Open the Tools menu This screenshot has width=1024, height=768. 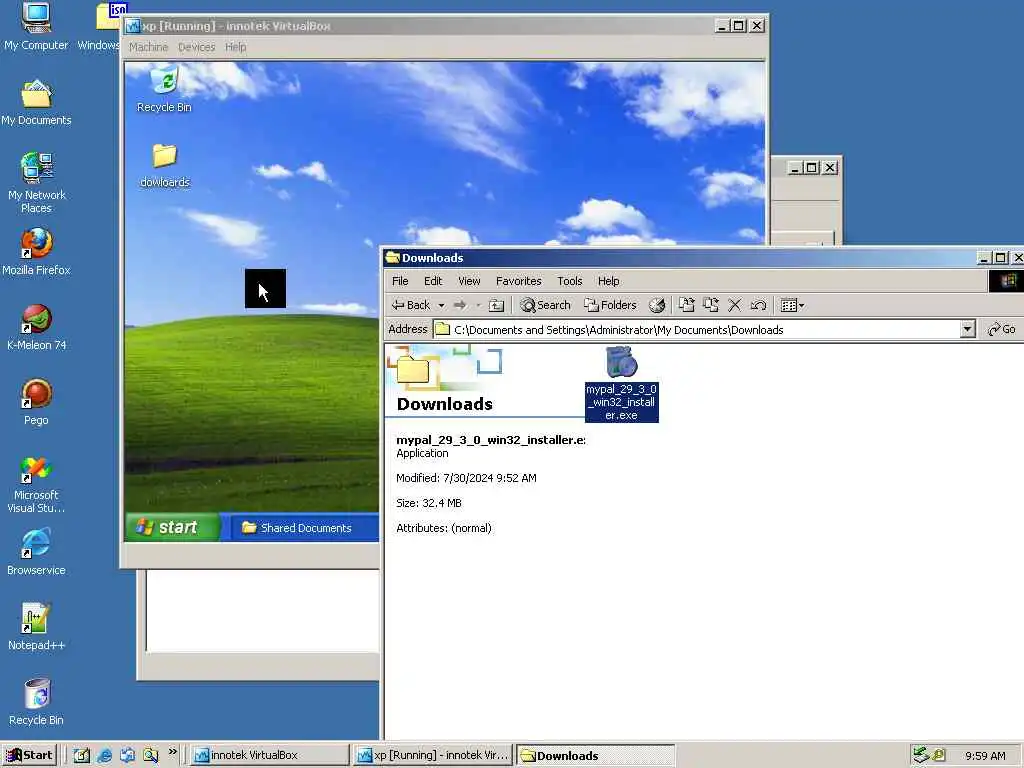(x=569, y=281)
